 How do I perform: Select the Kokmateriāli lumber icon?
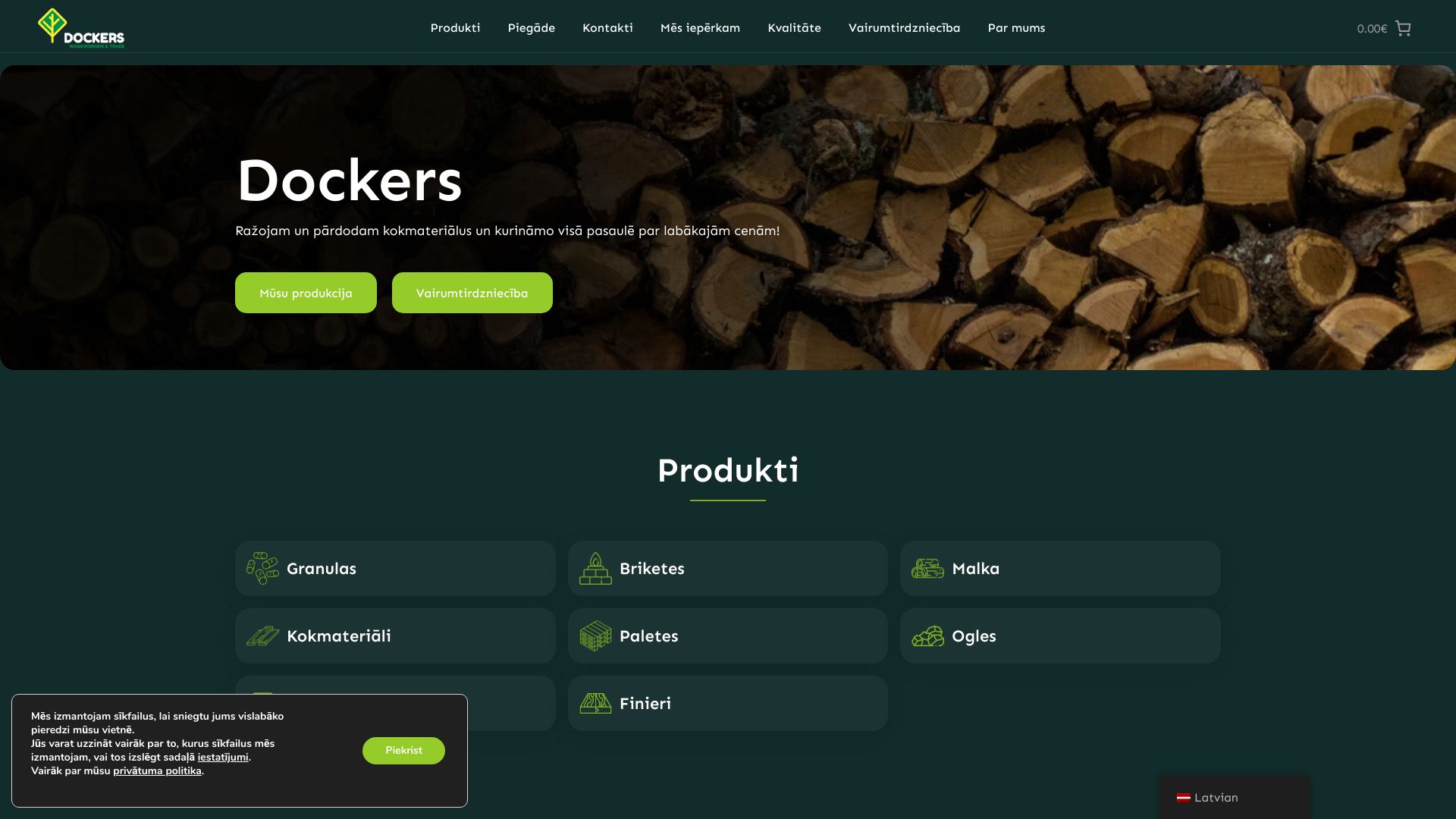pos(262,635)
